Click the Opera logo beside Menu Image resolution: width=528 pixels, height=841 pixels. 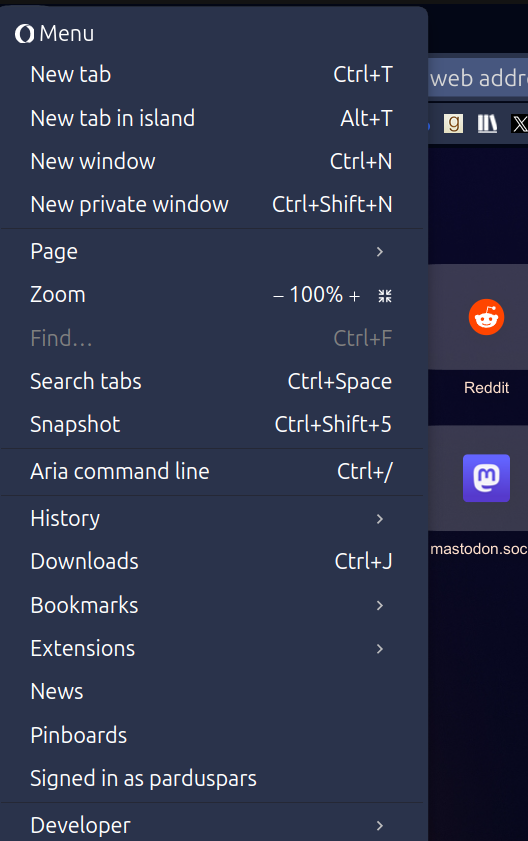pyautogui.click(x=24, y=34)
